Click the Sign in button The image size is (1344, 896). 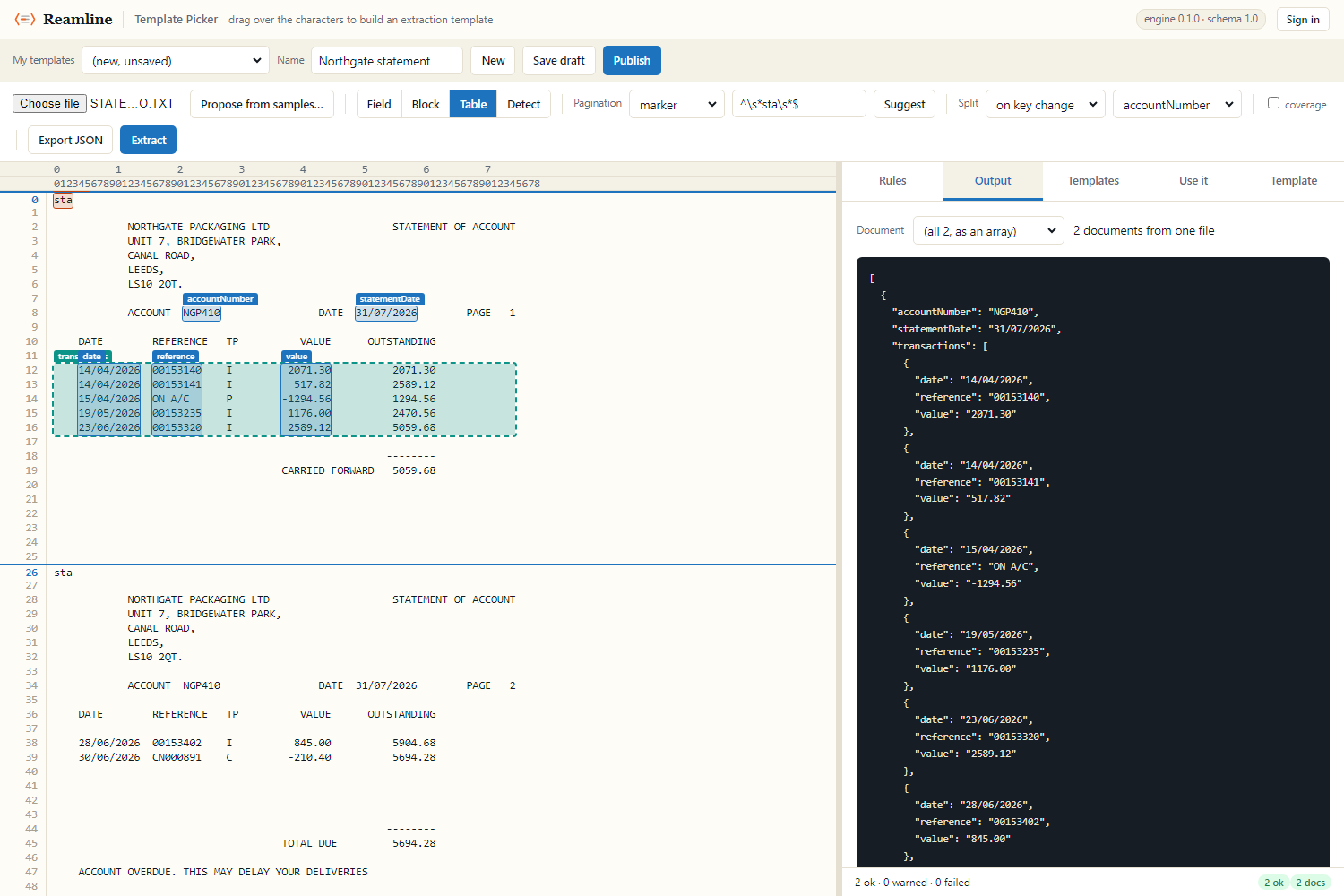tap(1303, 19)
